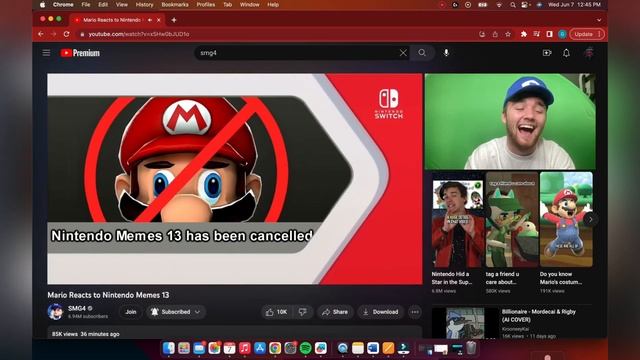Viewport: 640px width, 360px height.
Task: Like the video with 10K thumbs up
Action: [276, 312]
